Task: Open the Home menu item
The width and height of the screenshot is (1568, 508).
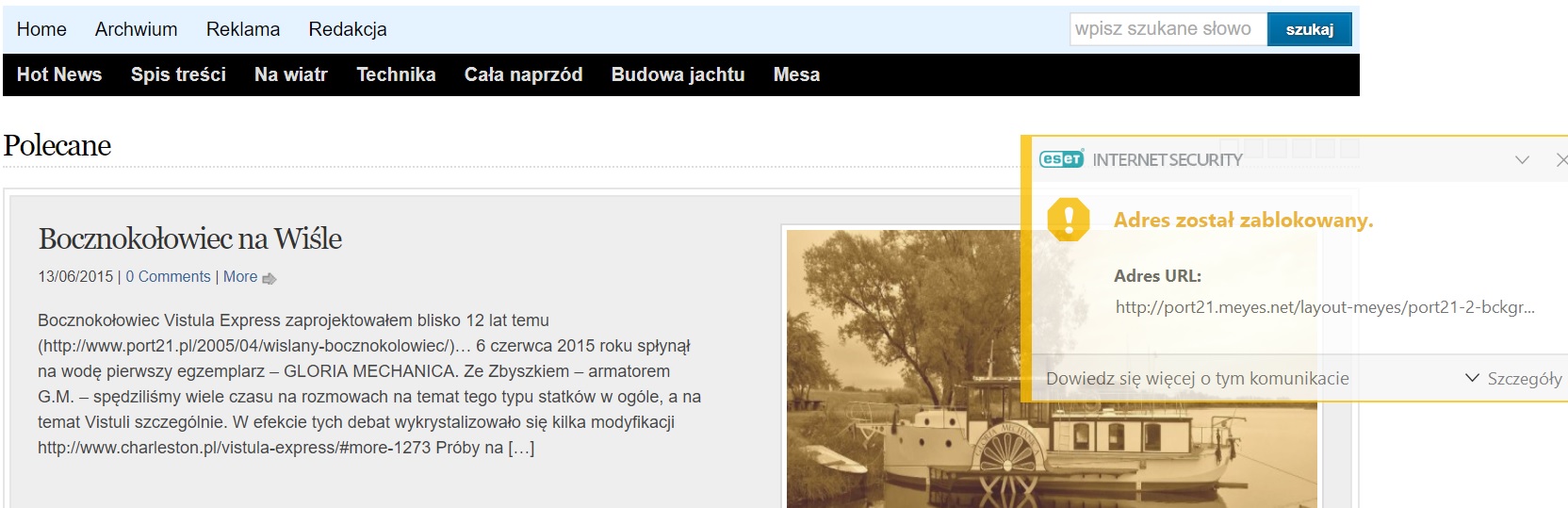Action: coord(41,29)
